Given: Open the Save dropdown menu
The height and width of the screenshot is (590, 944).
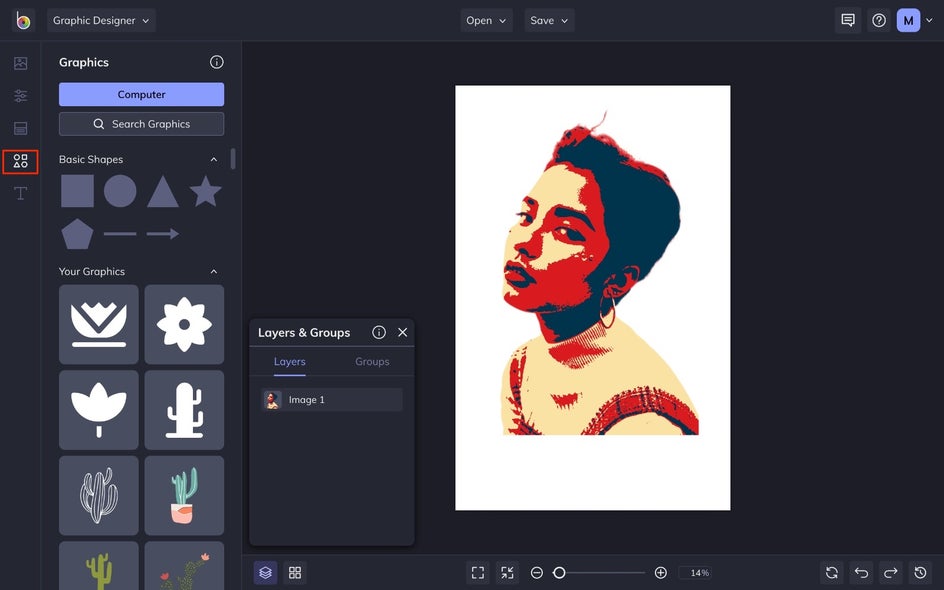Looking at the screenshot, I should [x=549, y=20].
